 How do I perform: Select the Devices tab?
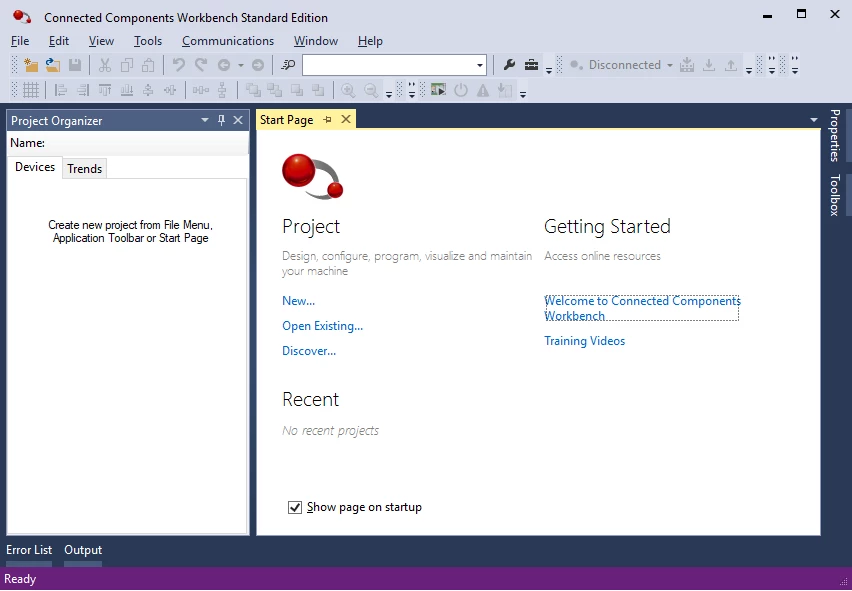tap(35, 167)
